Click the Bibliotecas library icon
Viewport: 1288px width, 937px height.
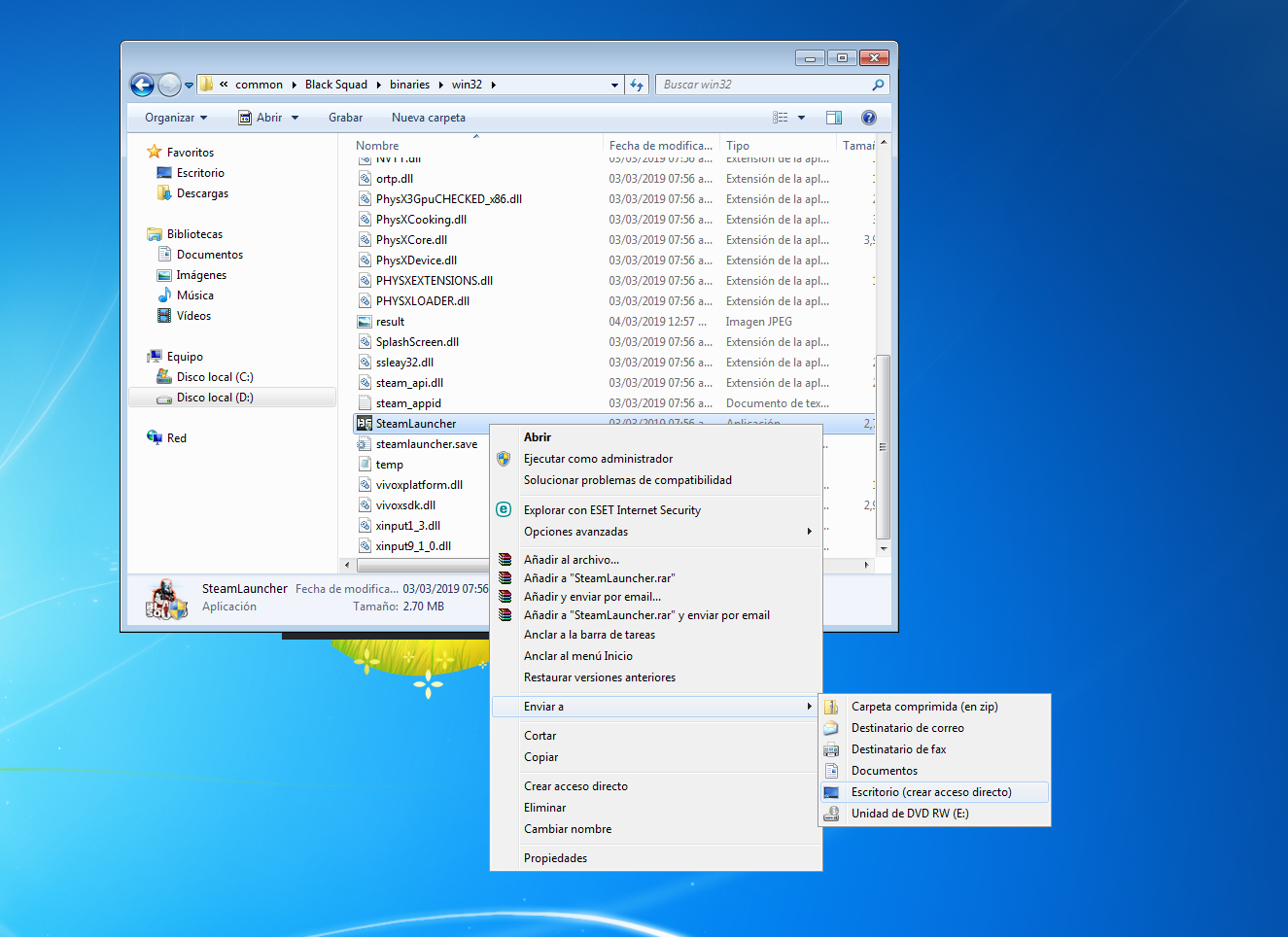click(x=155, y=234)
